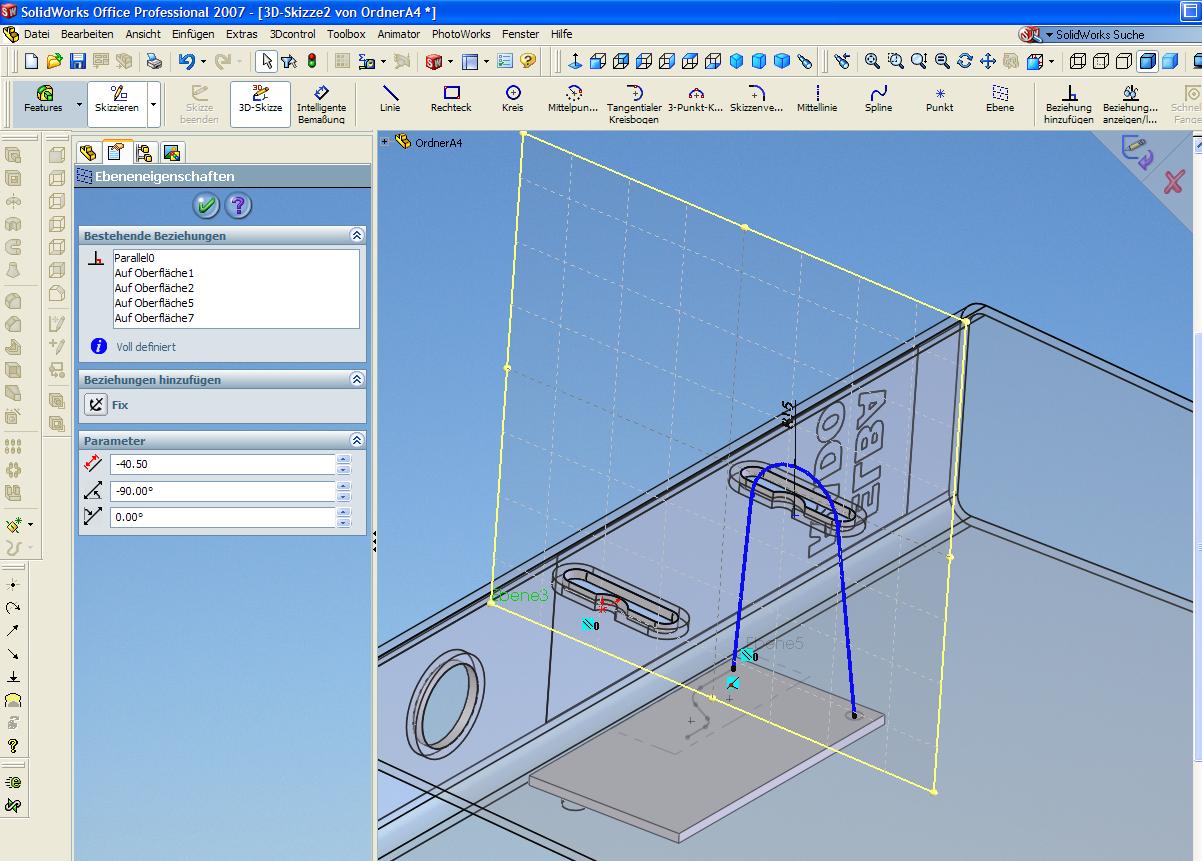
Task: Pick the 3-Punkt-Kreisbogen tool
Action: pos(696,98)
